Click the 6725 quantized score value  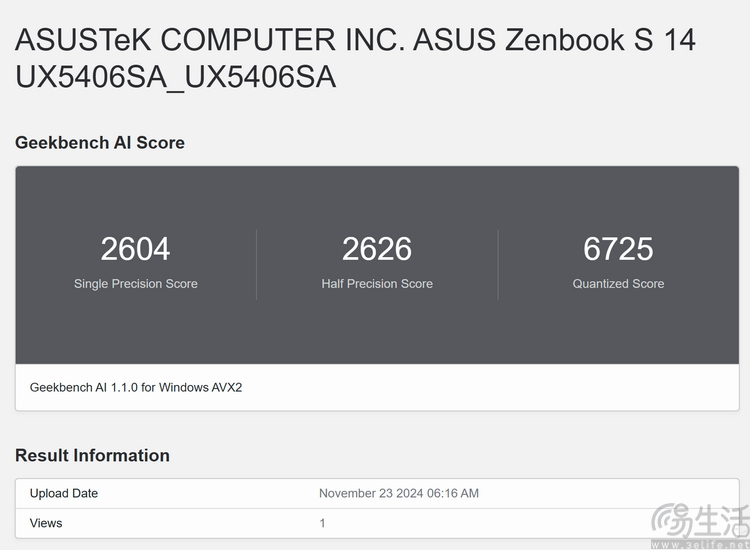tap(618, 249)
